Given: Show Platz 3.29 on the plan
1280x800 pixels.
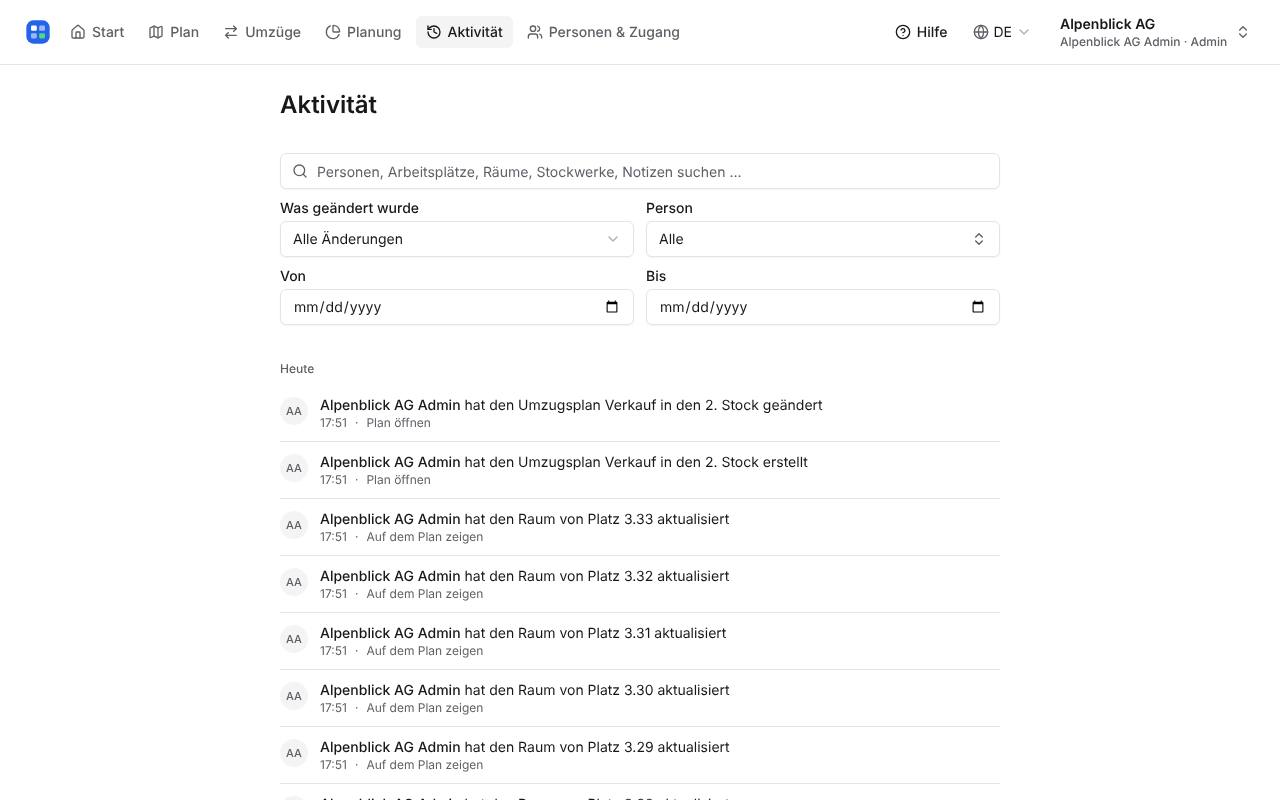Looking at the screenshot, I should pos(424,765).
